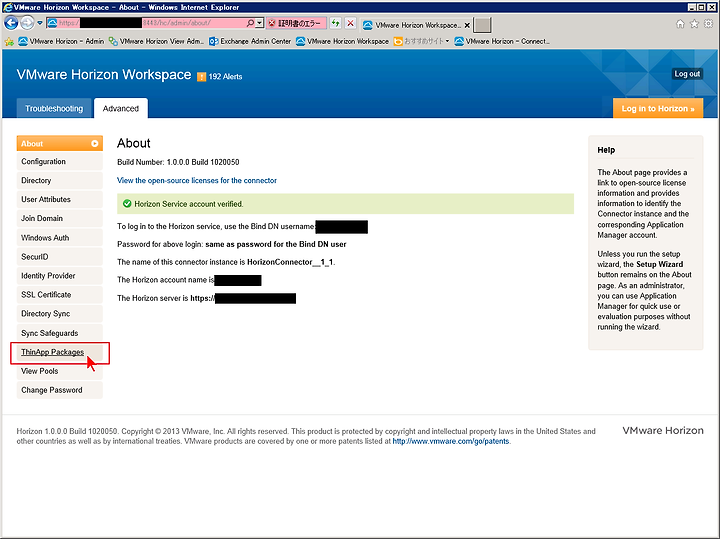Screen dimensions: 720x539
Task: Open Windows Auth in the sidebar
Action: click(x=60, y=238)
